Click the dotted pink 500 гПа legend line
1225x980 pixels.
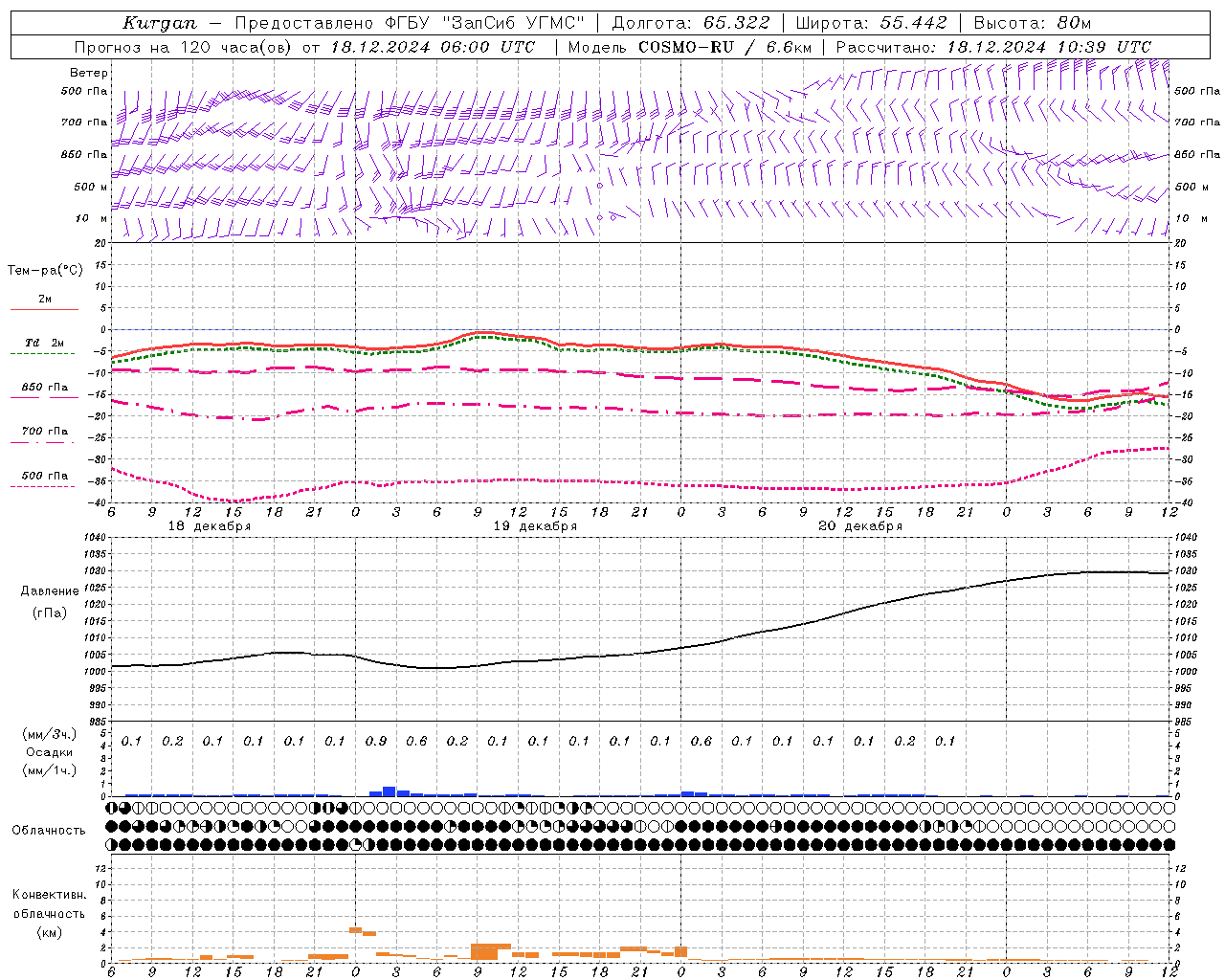click(42, 486)
